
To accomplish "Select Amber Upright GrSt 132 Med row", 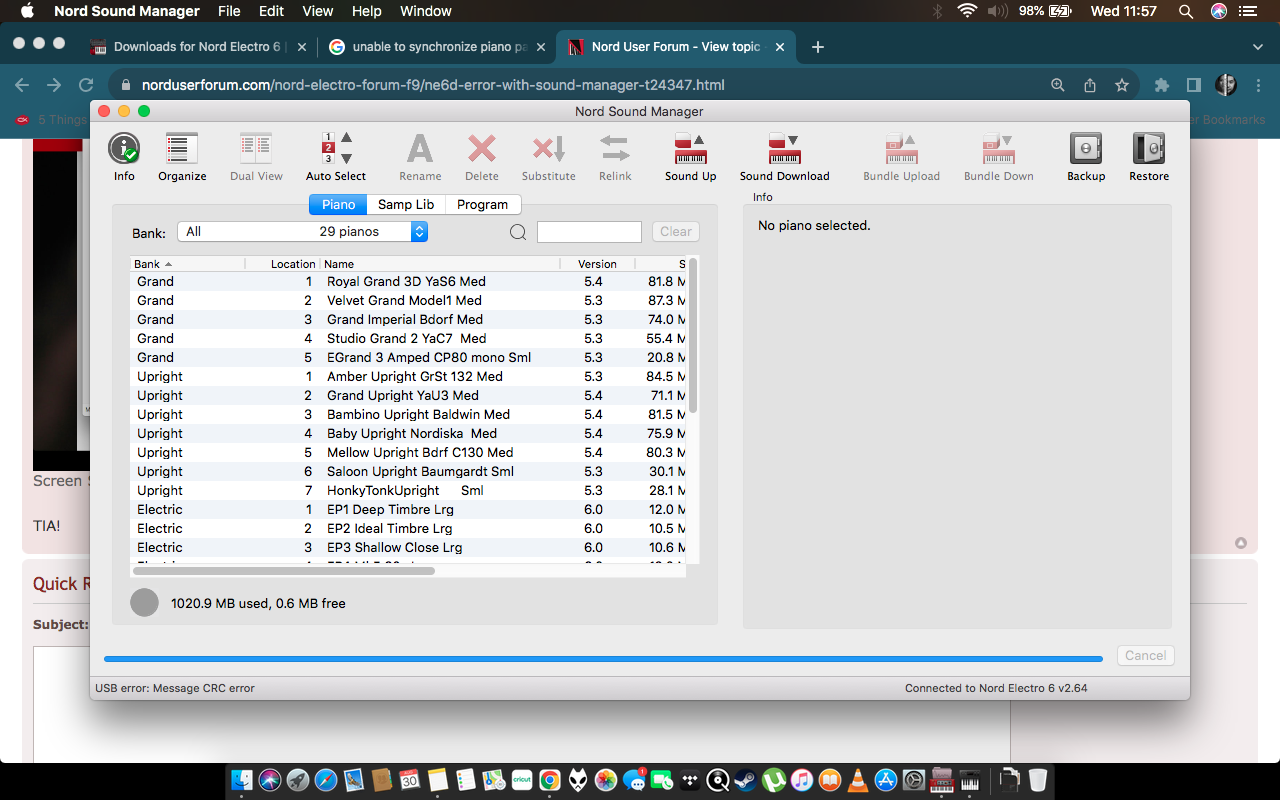I will [x=409, y=376].
